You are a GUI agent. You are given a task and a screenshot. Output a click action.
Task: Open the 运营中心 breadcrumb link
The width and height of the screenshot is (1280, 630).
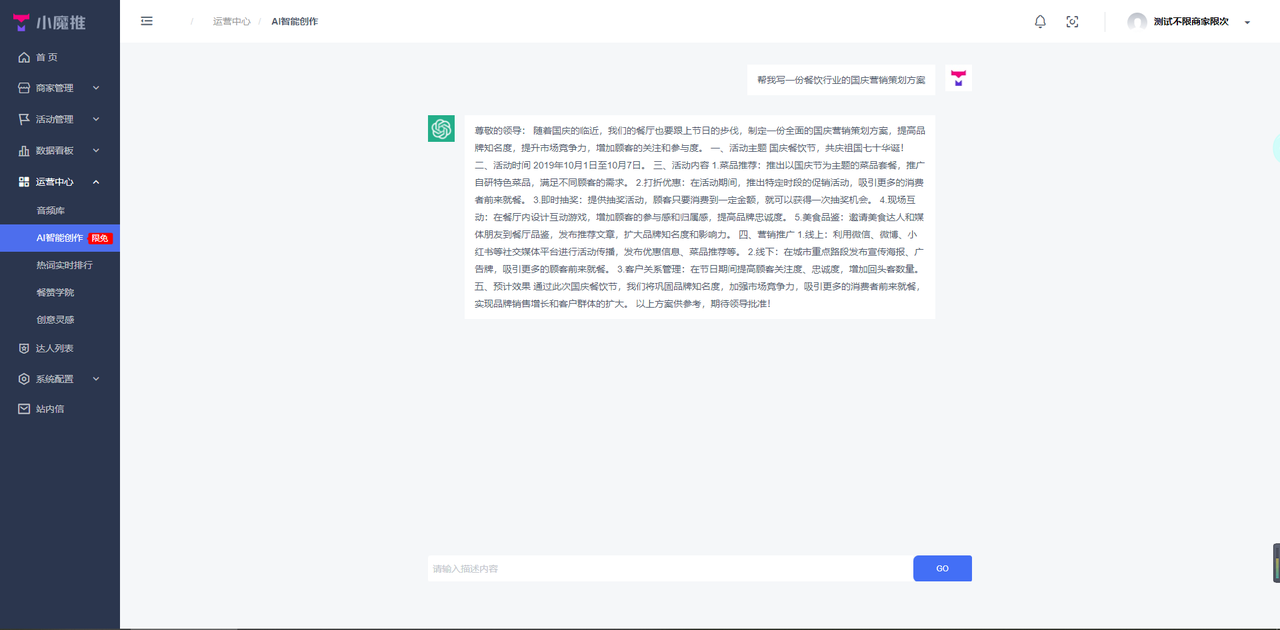point(232,20)
